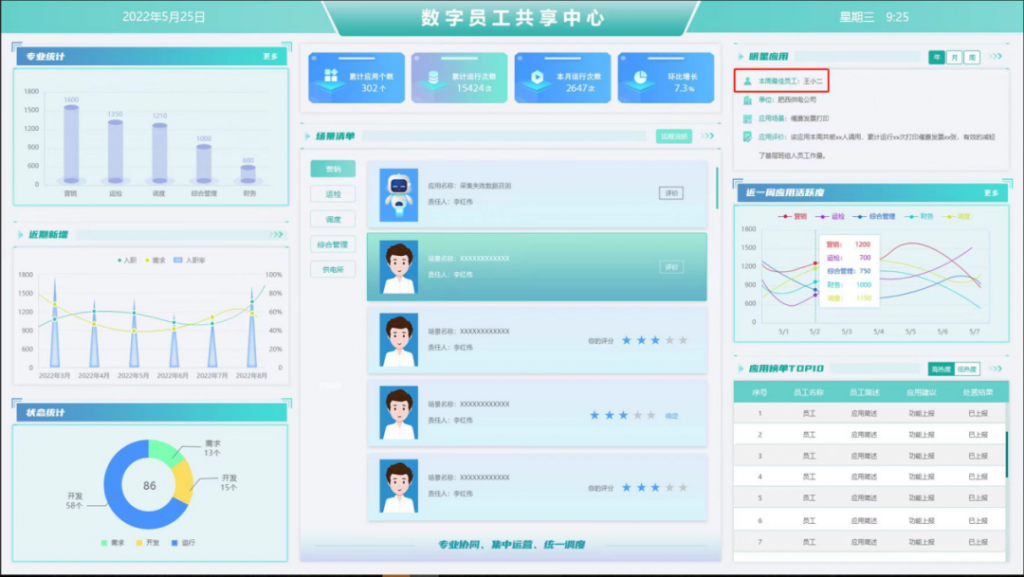Click the 本月运行次数 play icon
Image resolution: width=1024 pixels, height=577 pixels.
pyautogui.click(x=536, y=78)
